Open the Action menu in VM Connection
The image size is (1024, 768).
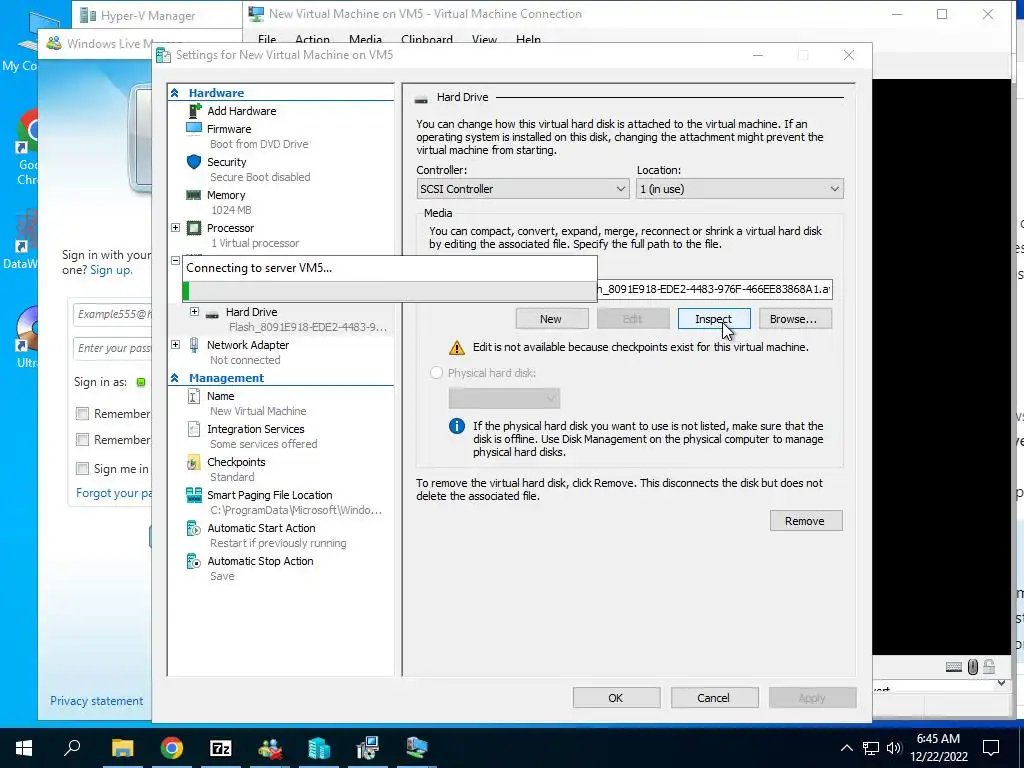point(312,39)
